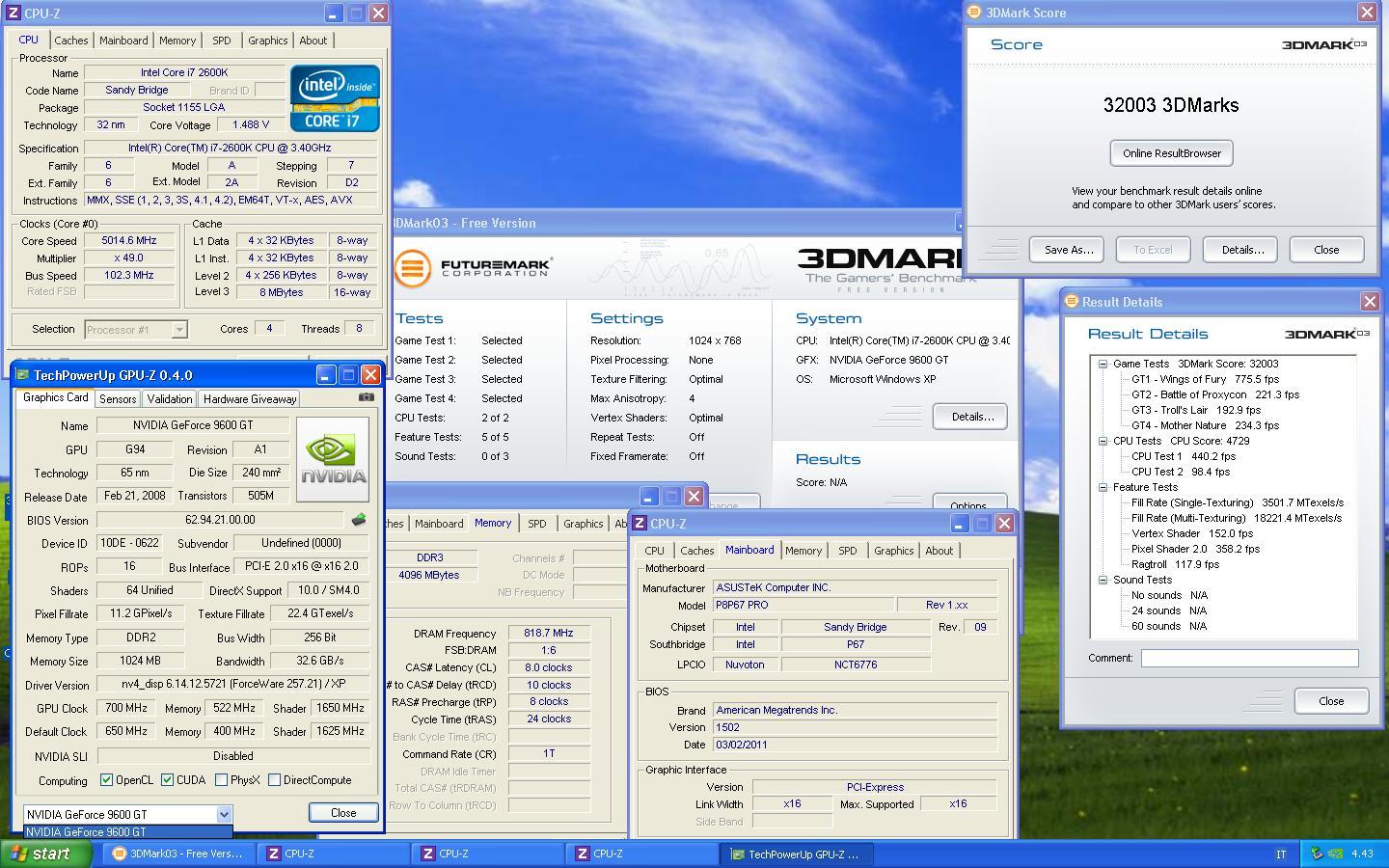Click the NVIDIA system tray icon
Viewport: 1389px width, 868px height.
pos(1335,854)
